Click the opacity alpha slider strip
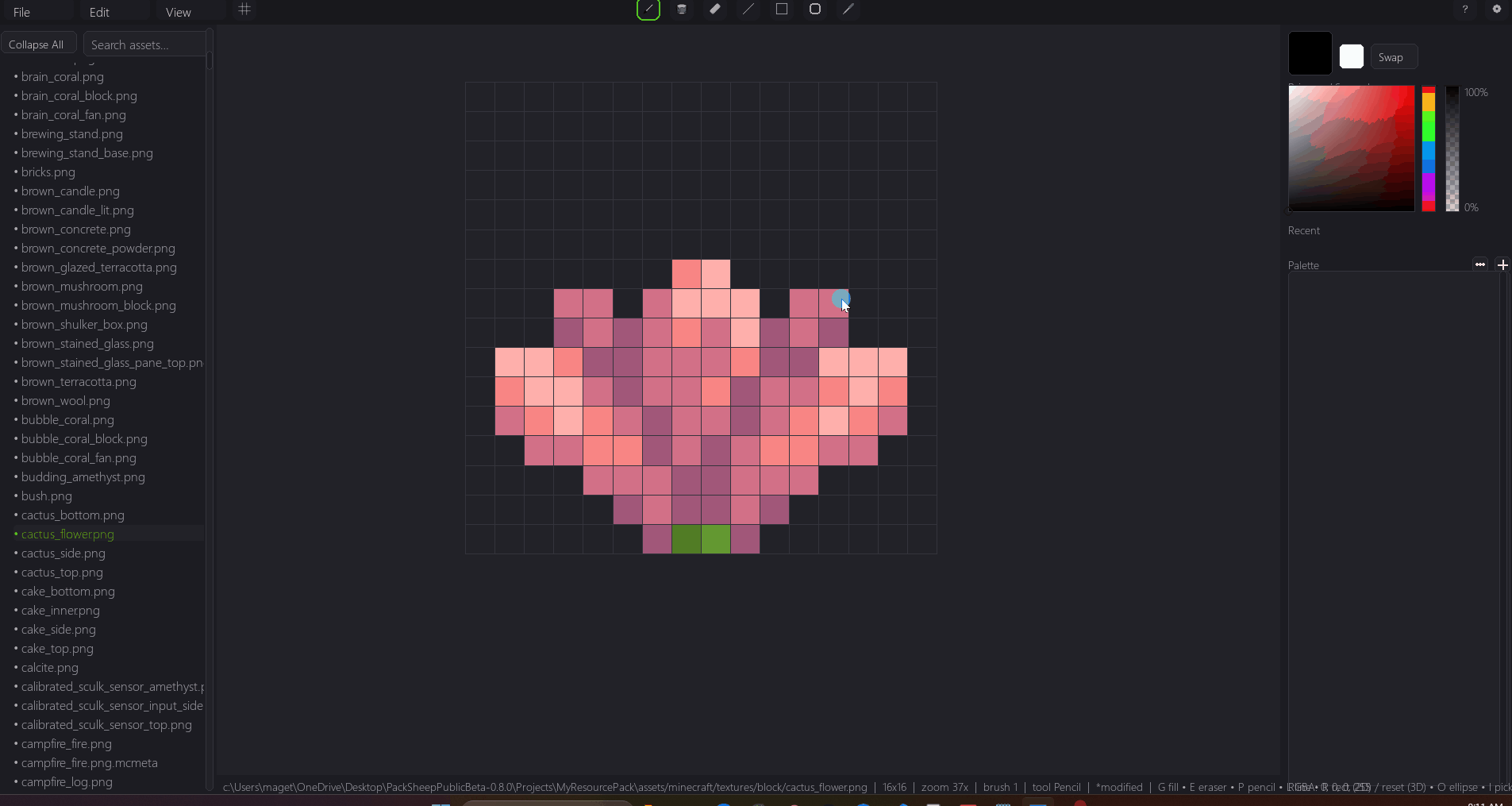The image size is (1512, 806). 1452,148
